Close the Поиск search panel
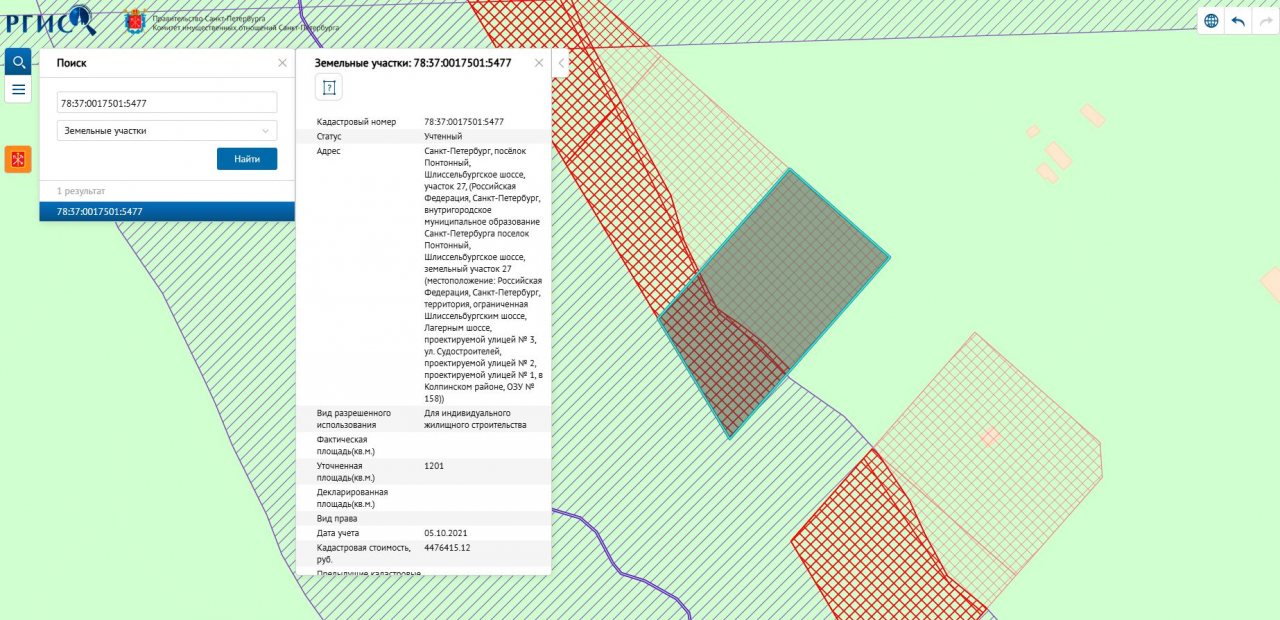The height and width of the screenshot is (620, 1280). click(x=282, y=63)
